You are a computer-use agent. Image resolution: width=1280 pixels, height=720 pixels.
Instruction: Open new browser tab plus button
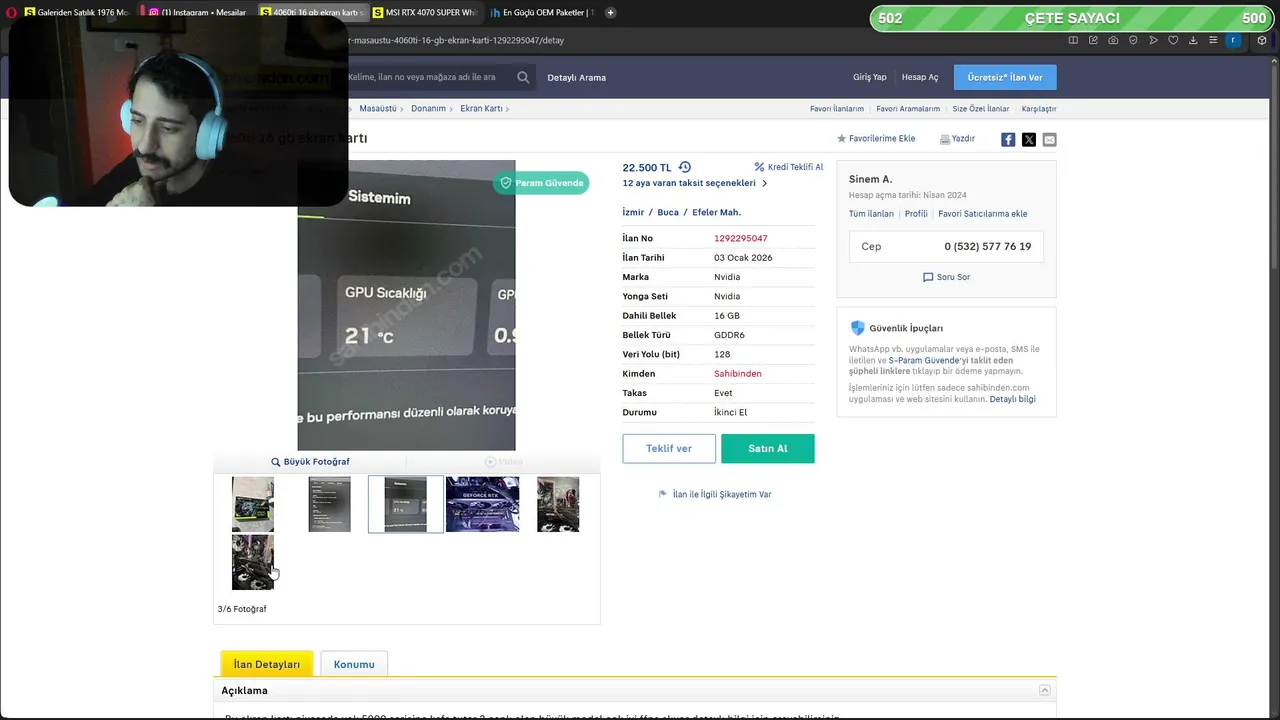point(610,12)
